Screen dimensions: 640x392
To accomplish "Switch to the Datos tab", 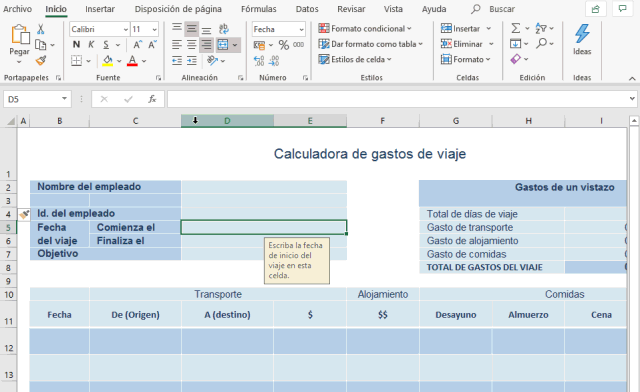I will tap(307, 9).
